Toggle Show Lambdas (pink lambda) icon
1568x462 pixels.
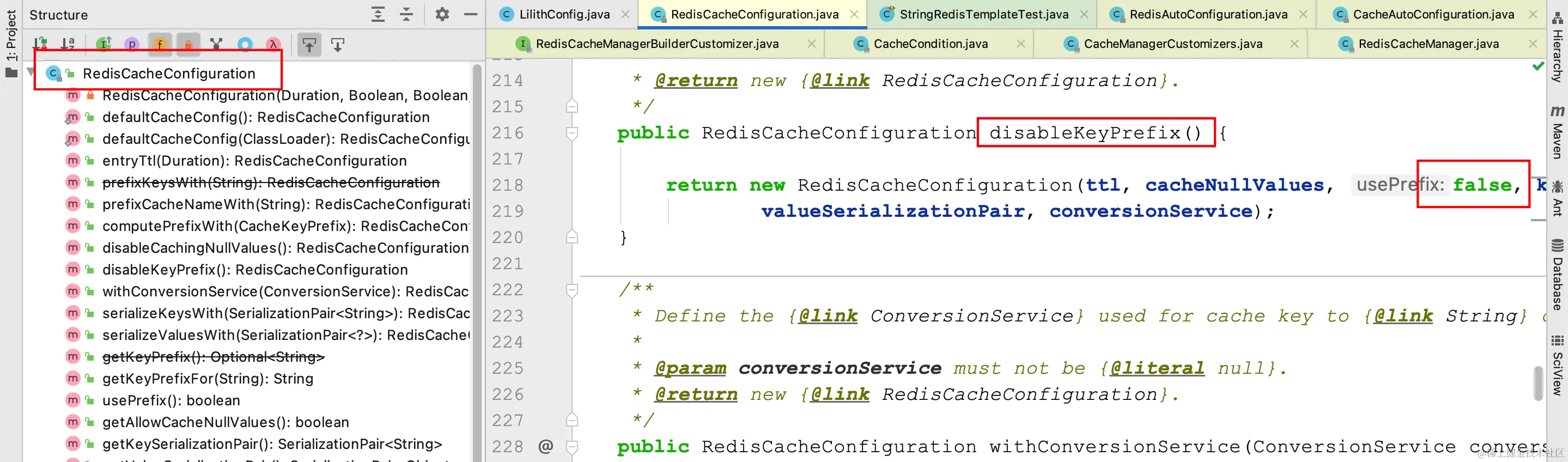[x=274, y=44]
